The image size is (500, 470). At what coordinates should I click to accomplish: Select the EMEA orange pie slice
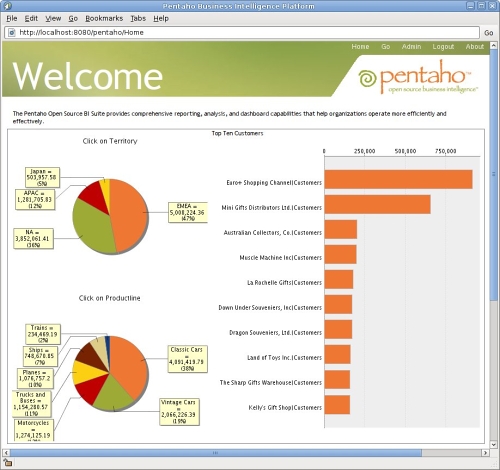click(x=130, y=215)
